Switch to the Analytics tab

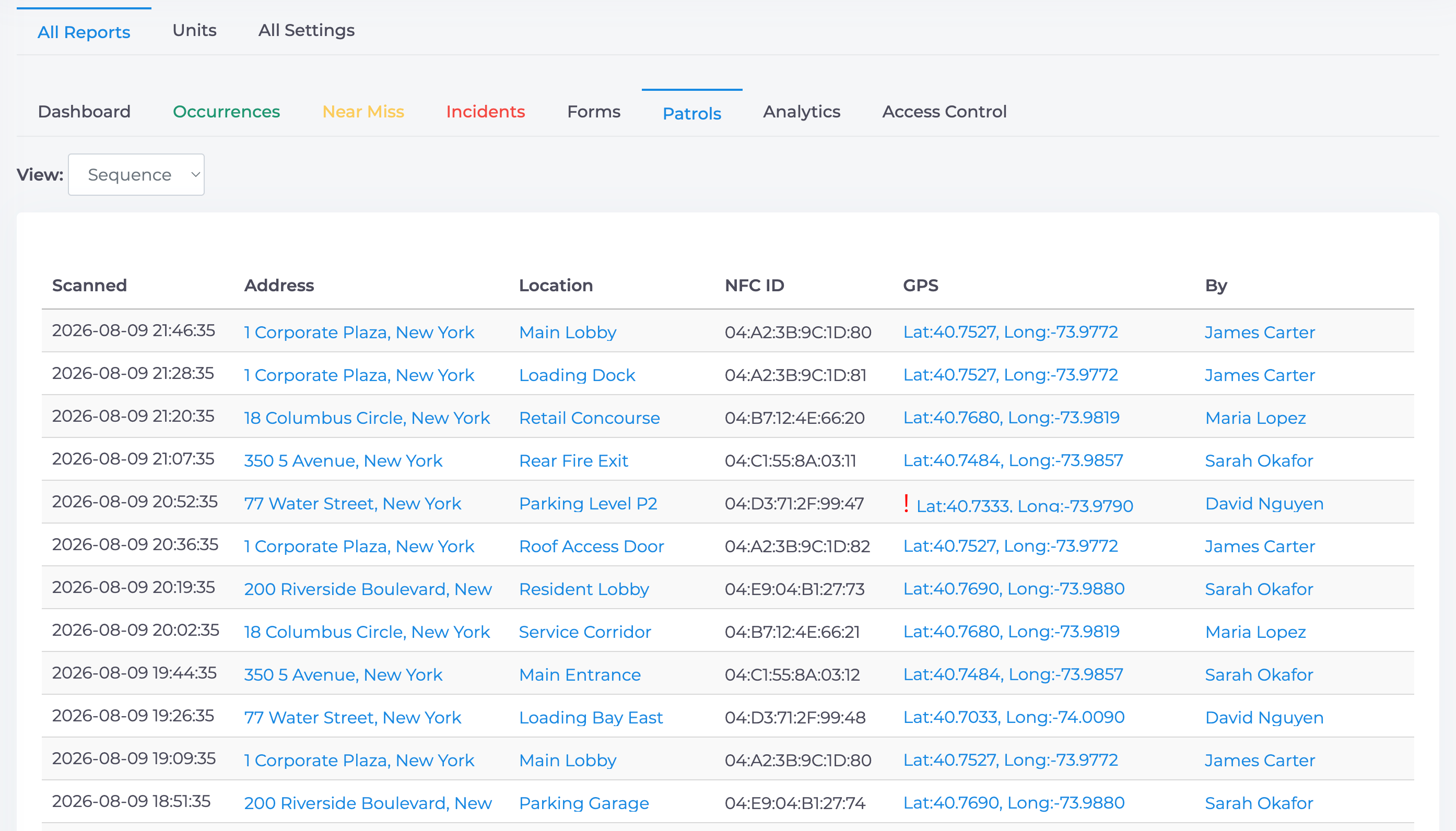point(802,111)
